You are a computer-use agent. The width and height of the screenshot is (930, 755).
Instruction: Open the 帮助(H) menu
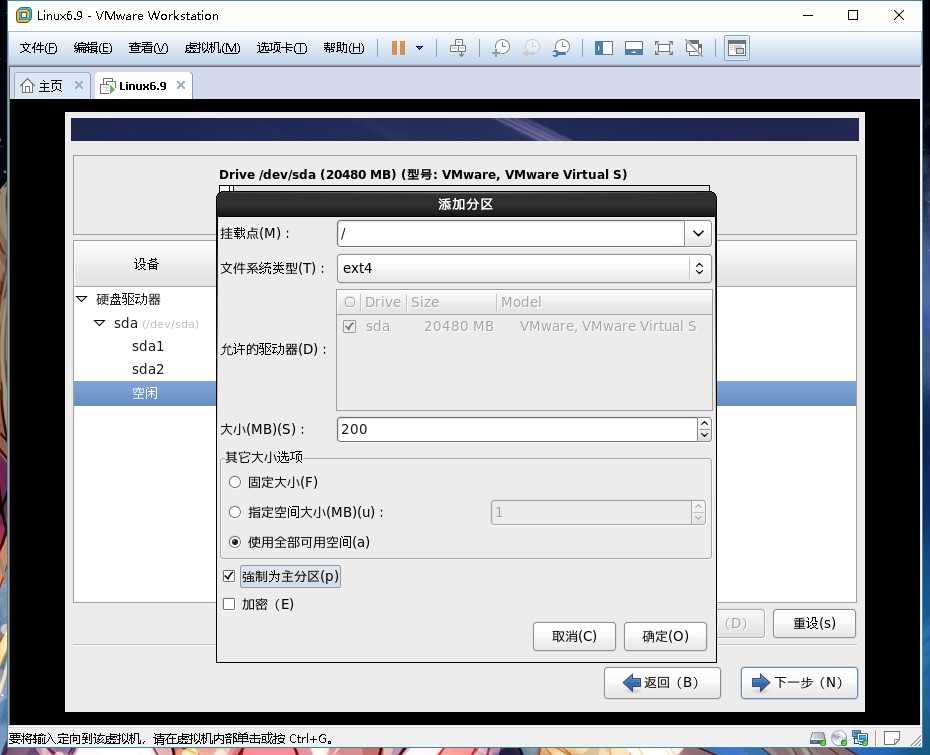coord(343,48)
